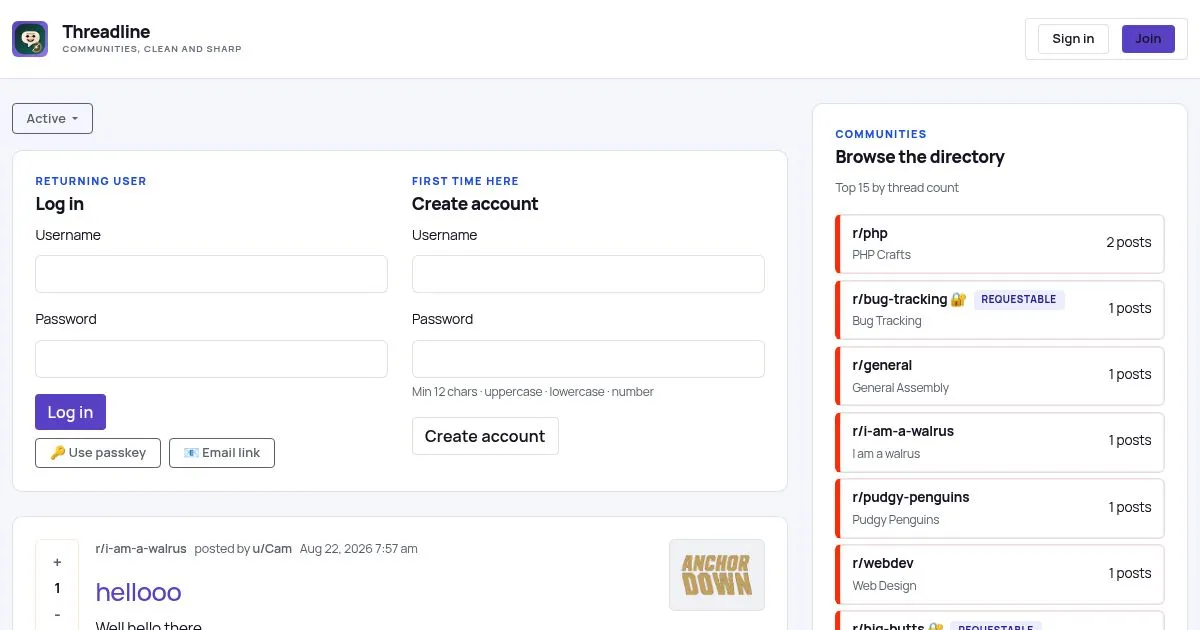Open the r/php community

999,243
